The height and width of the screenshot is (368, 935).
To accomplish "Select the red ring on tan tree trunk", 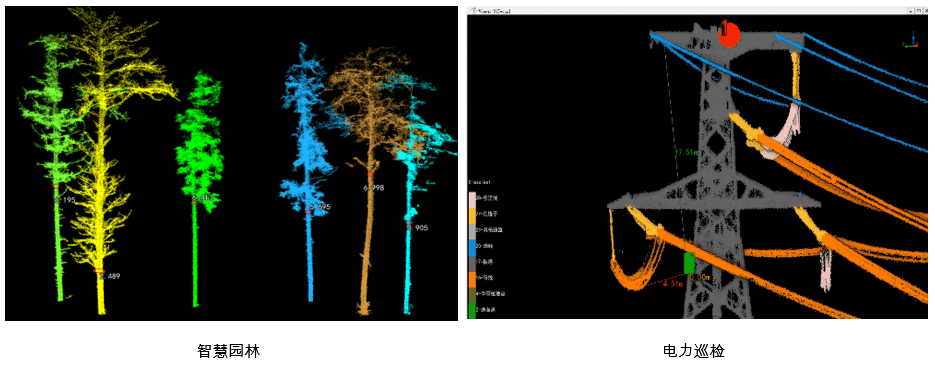I will point(370,174).
